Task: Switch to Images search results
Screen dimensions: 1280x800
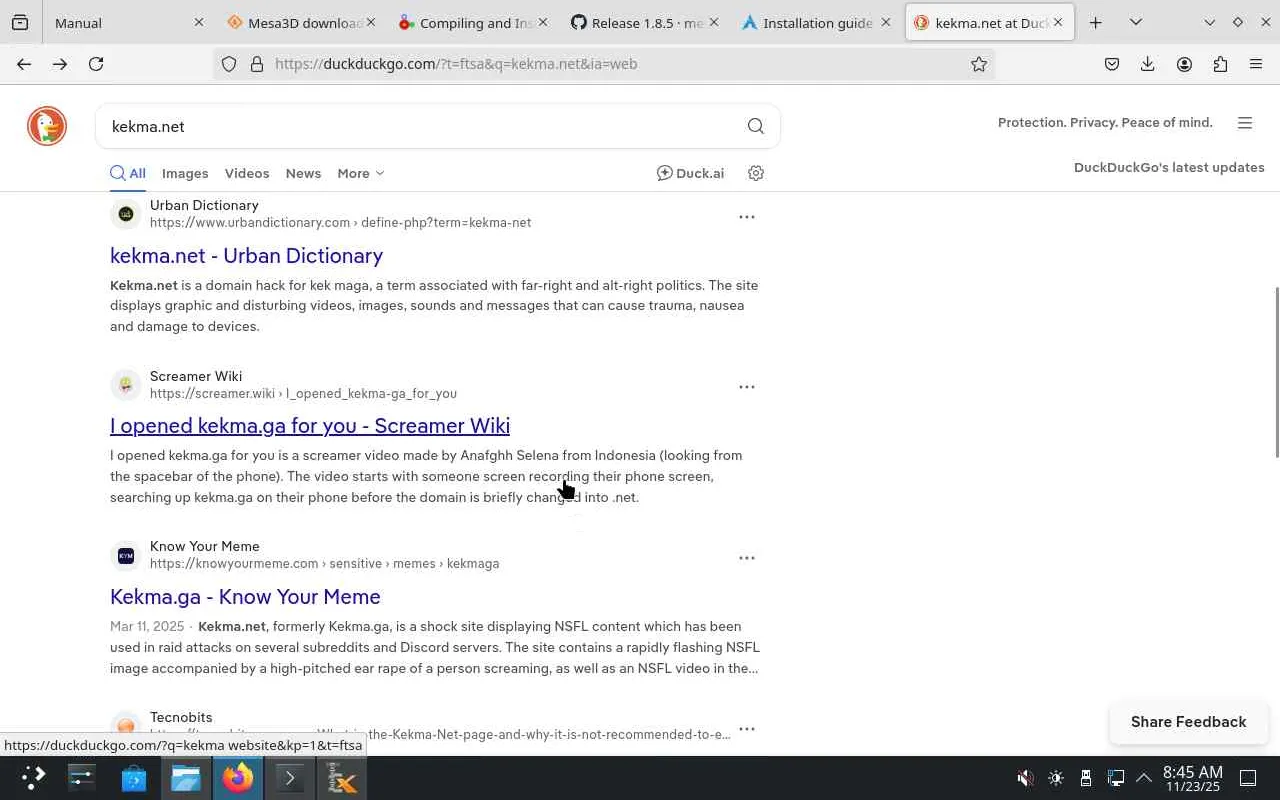Action: [185, 173]
